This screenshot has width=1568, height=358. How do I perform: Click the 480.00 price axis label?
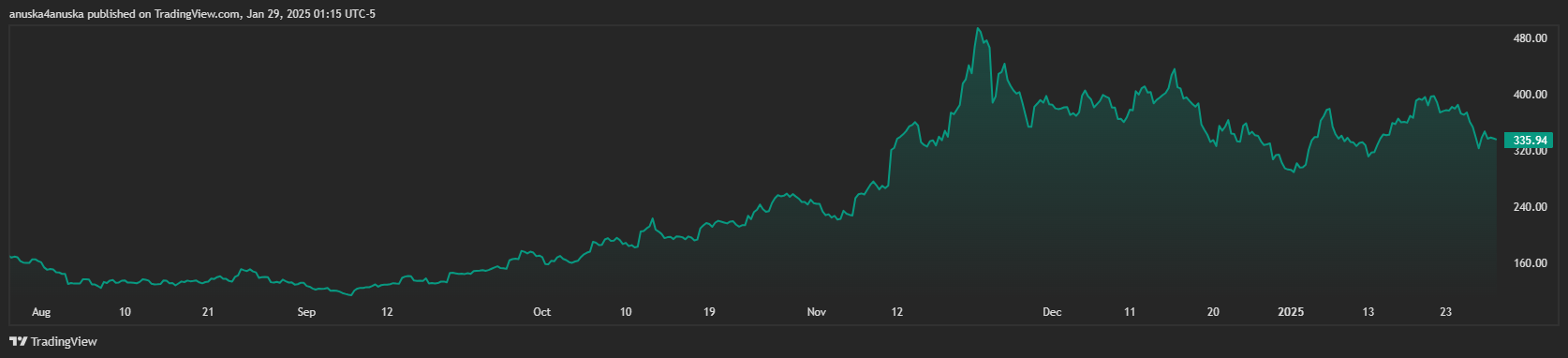point(1530,38)
